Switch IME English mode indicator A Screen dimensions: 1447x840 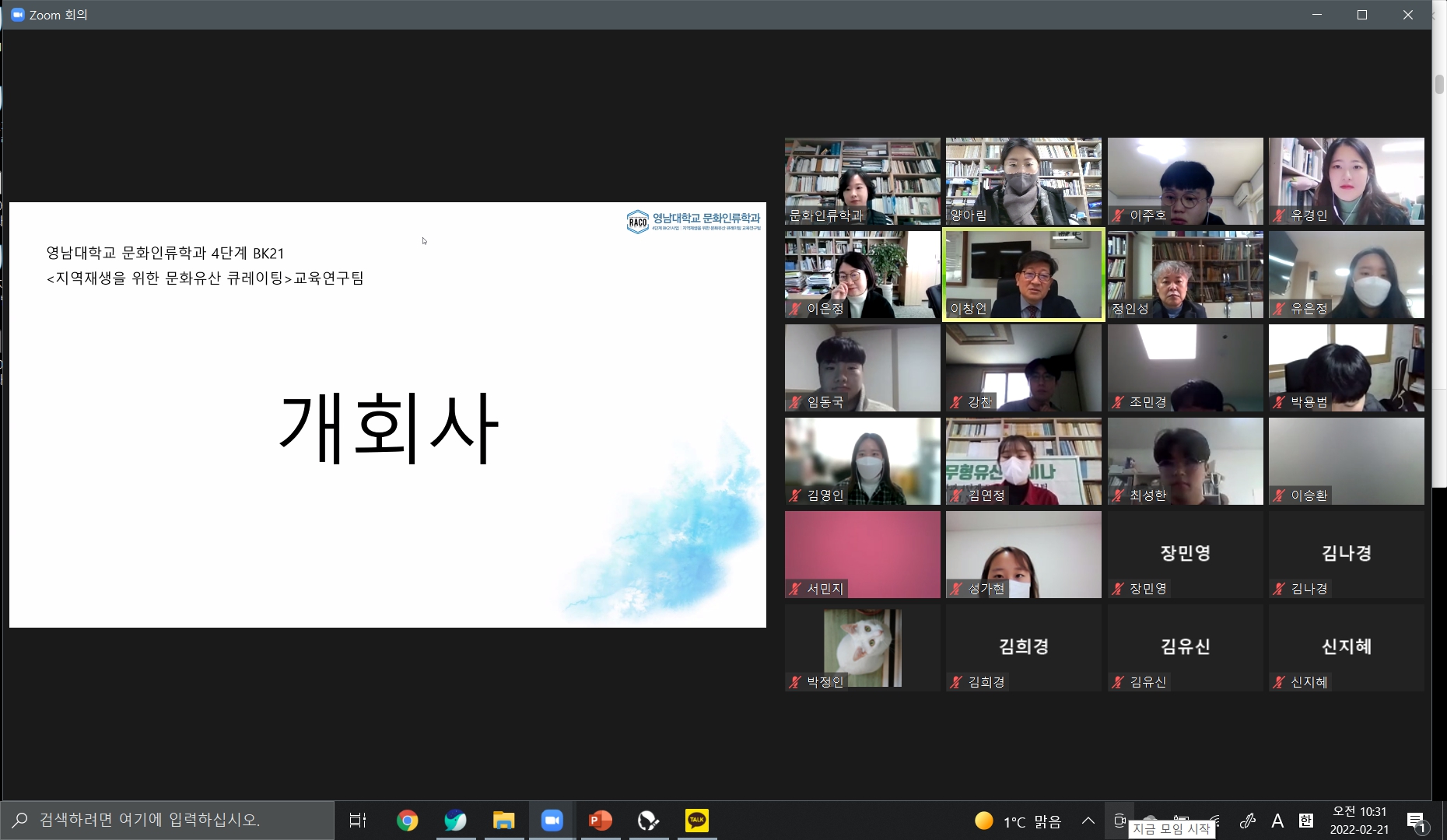pyautogui.click(x=1277, y=821)
